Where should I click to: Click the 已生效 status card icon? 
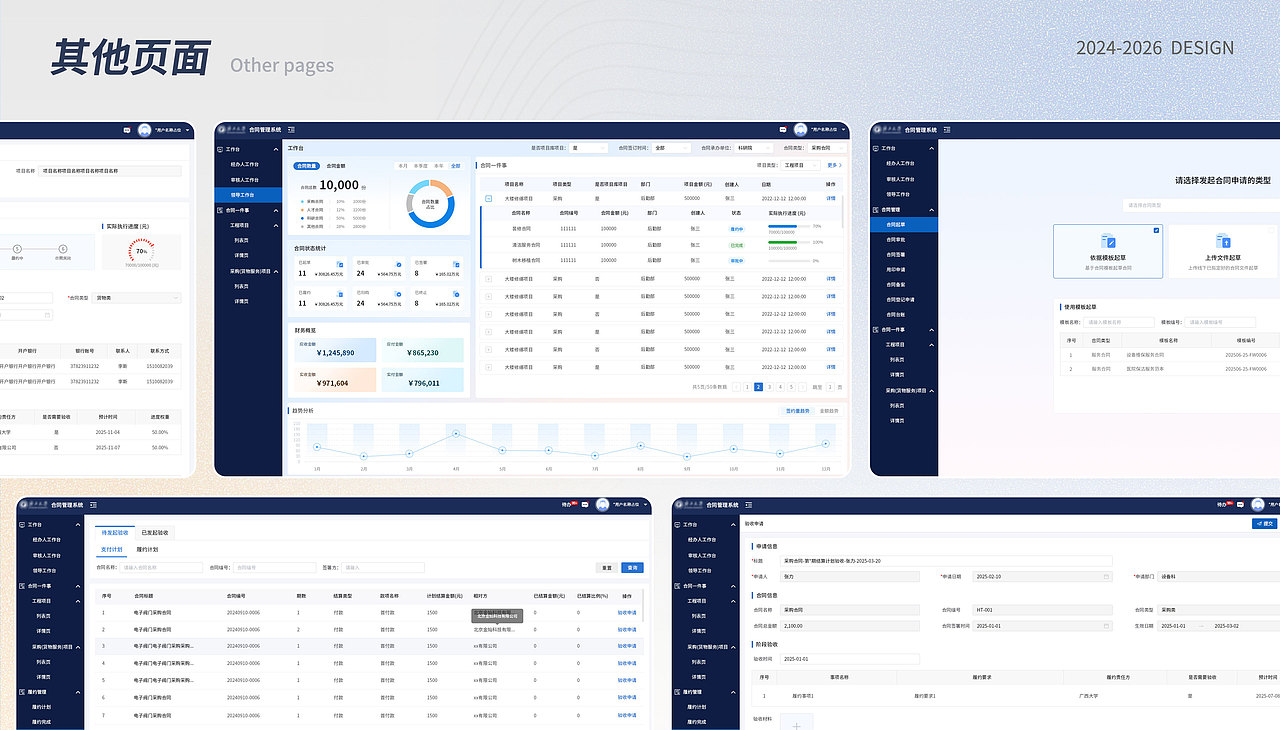point(456,264)
